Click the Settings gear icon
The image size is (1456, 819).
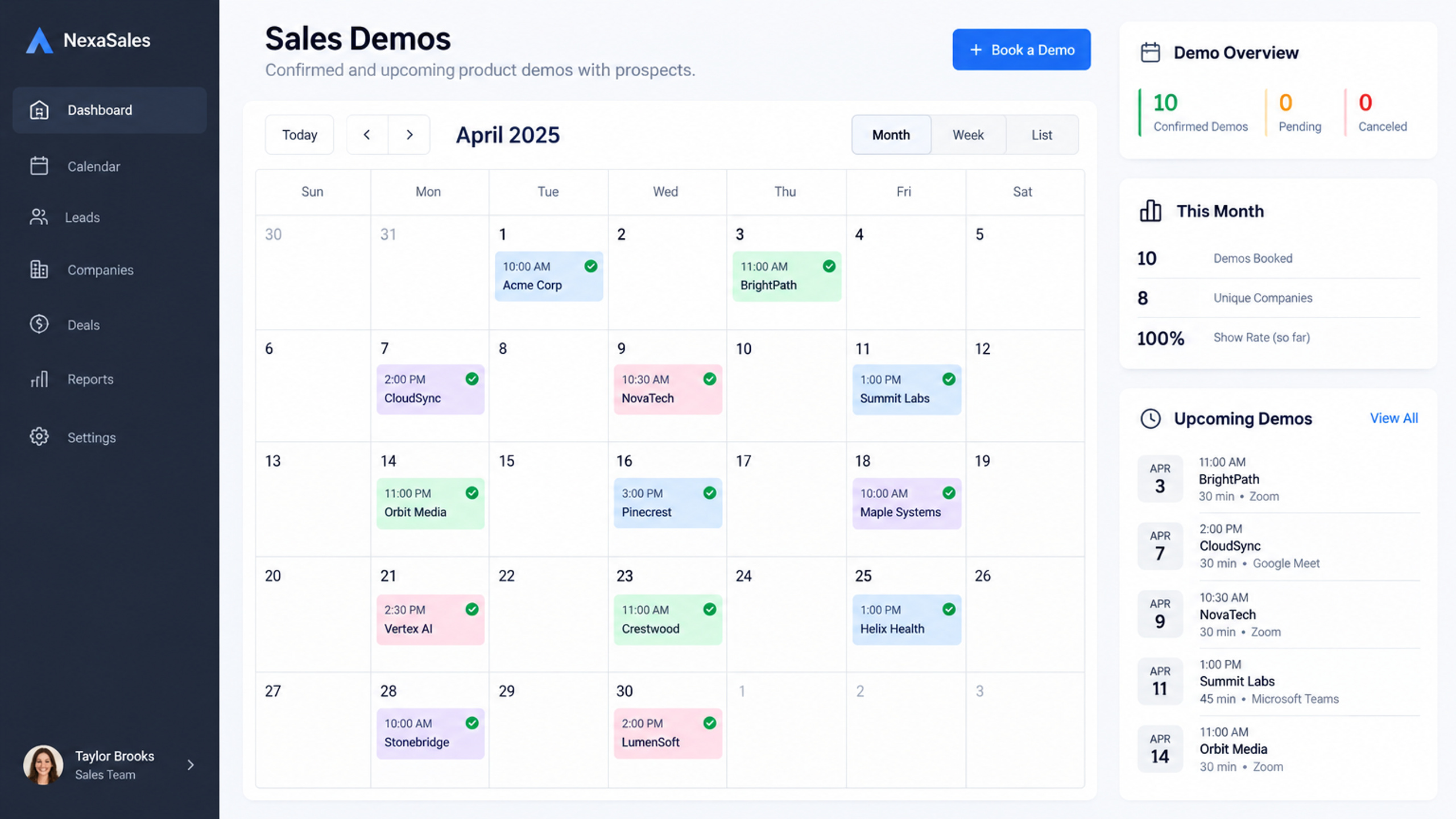39,437
